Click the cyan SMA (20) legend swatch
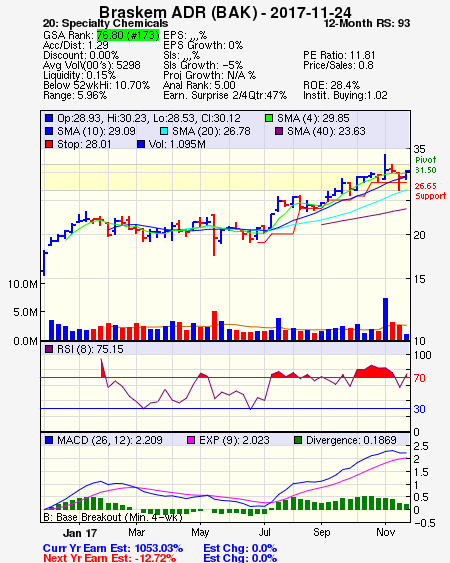This screenshot has height=563, width=450. pyautogui.click(x=164, y=131)
